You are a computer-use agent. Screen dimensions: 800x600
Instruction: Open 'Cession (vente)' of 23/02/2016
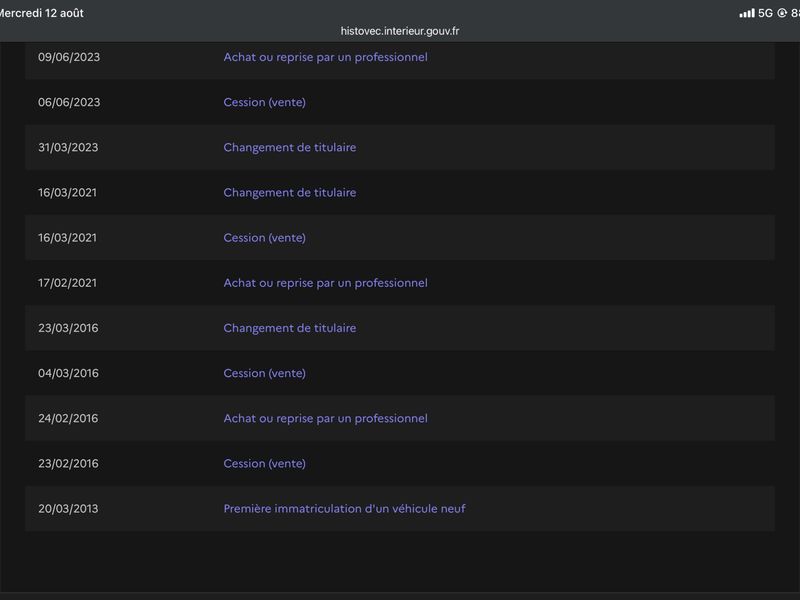pos(264,463)
